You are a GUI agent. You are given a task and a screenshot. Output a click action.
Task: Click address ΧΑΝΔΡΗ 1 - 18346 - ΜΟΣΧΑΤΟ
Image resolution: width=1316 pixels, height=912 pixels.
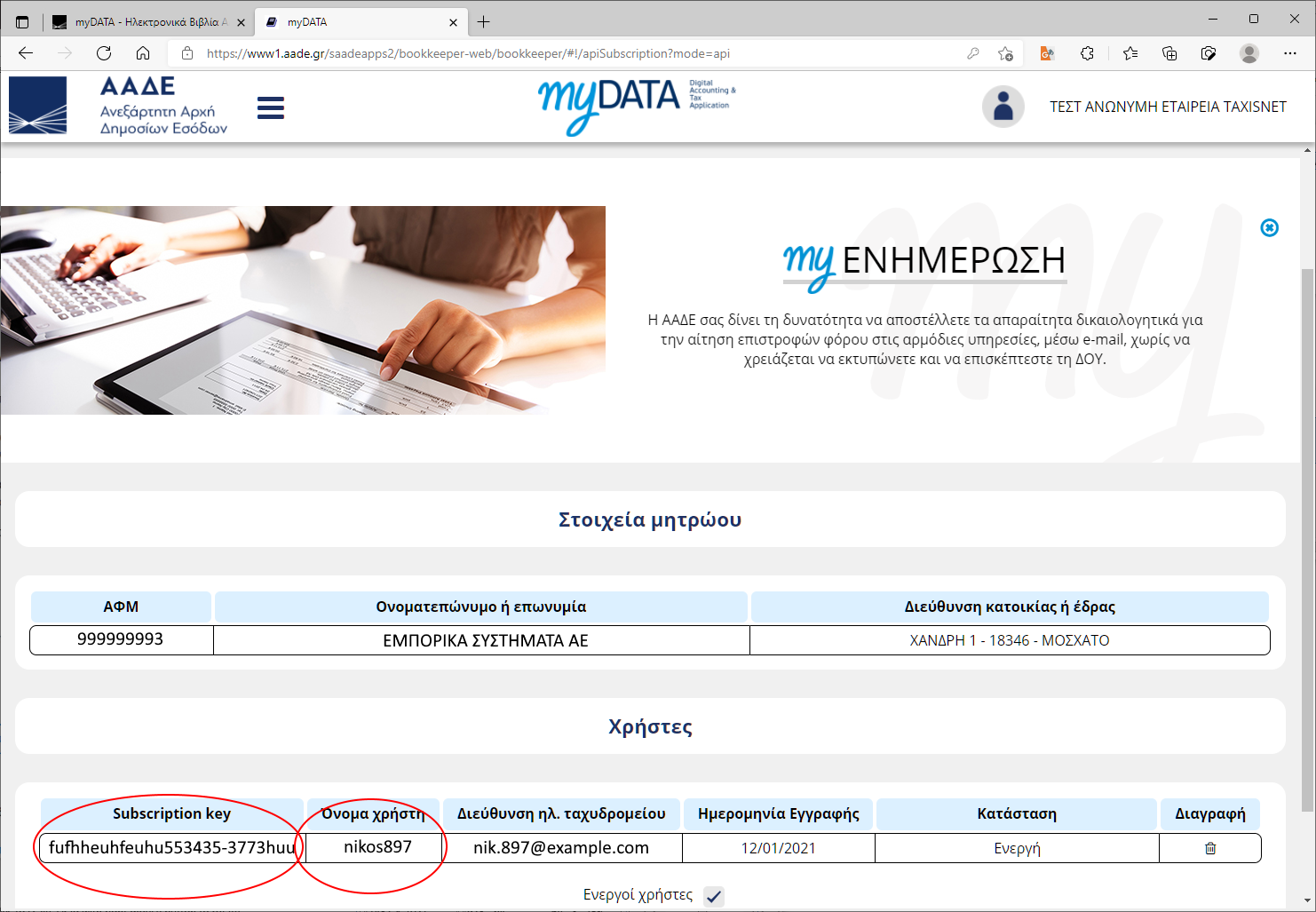1010,640
